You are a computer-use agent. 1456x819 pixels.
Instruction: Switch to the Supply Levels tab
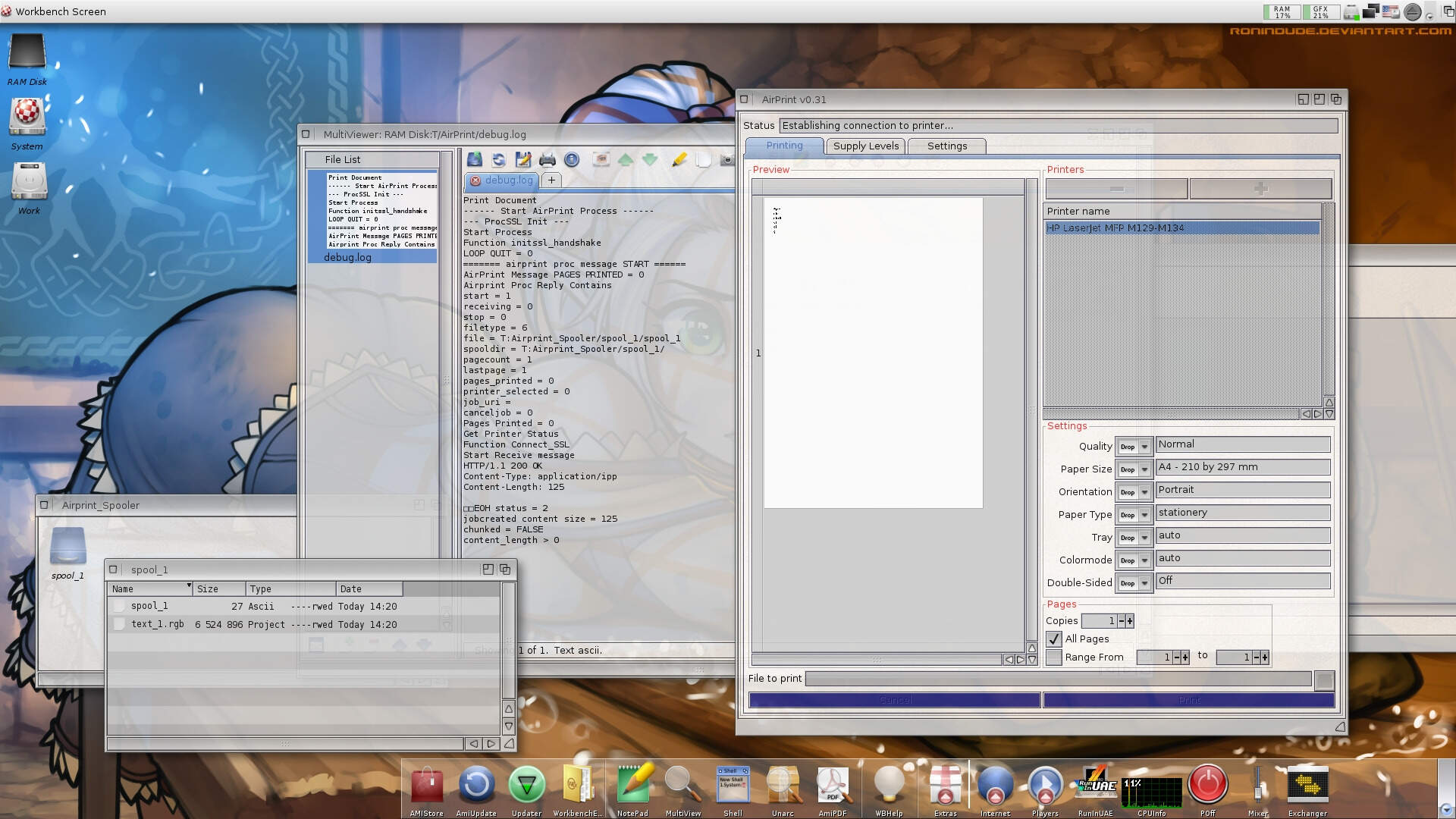(865, 146)
